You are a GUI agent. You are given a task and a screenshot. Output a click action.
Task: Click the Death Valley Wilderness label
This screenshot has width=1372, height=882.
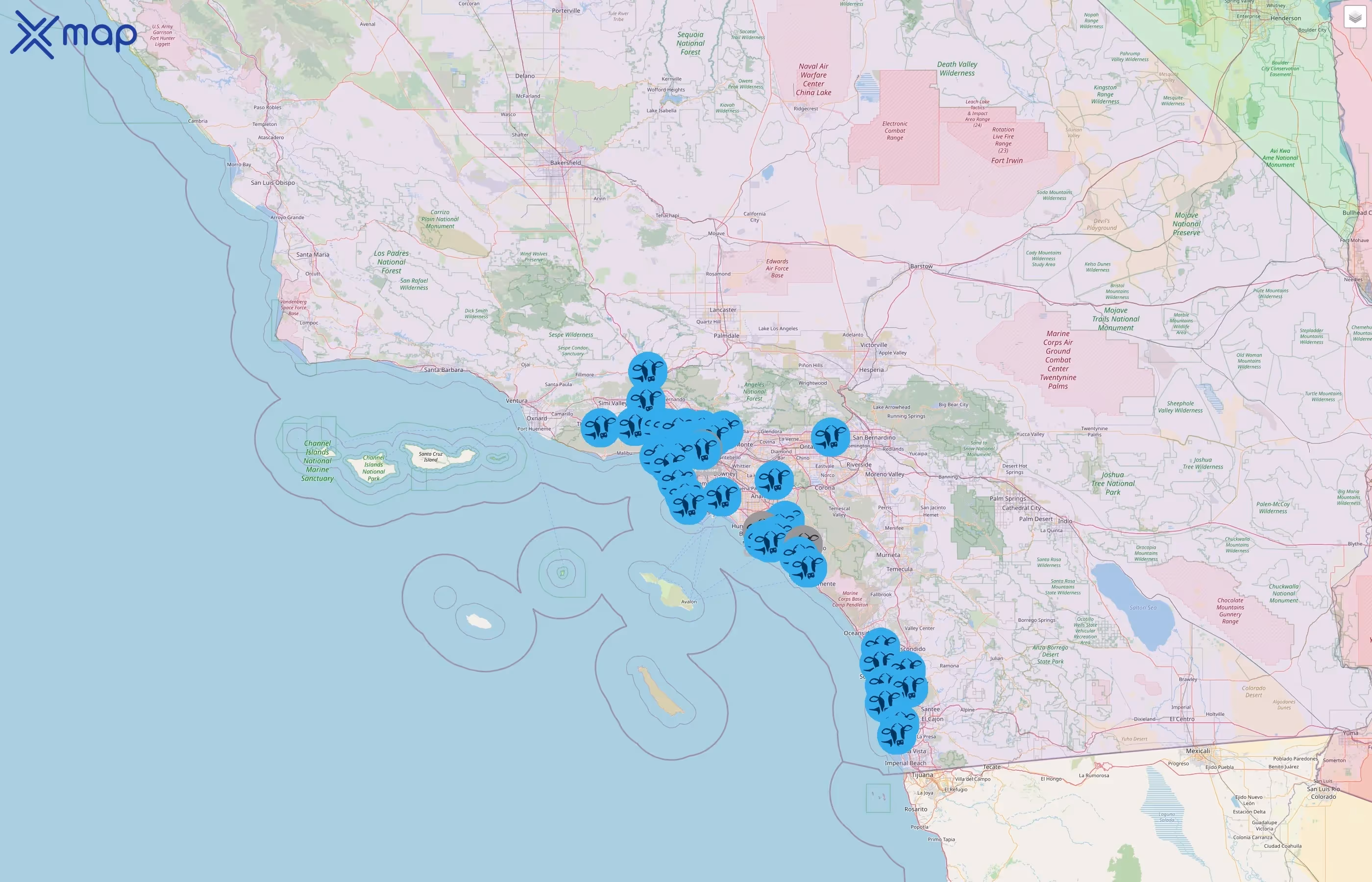[957, 69]
